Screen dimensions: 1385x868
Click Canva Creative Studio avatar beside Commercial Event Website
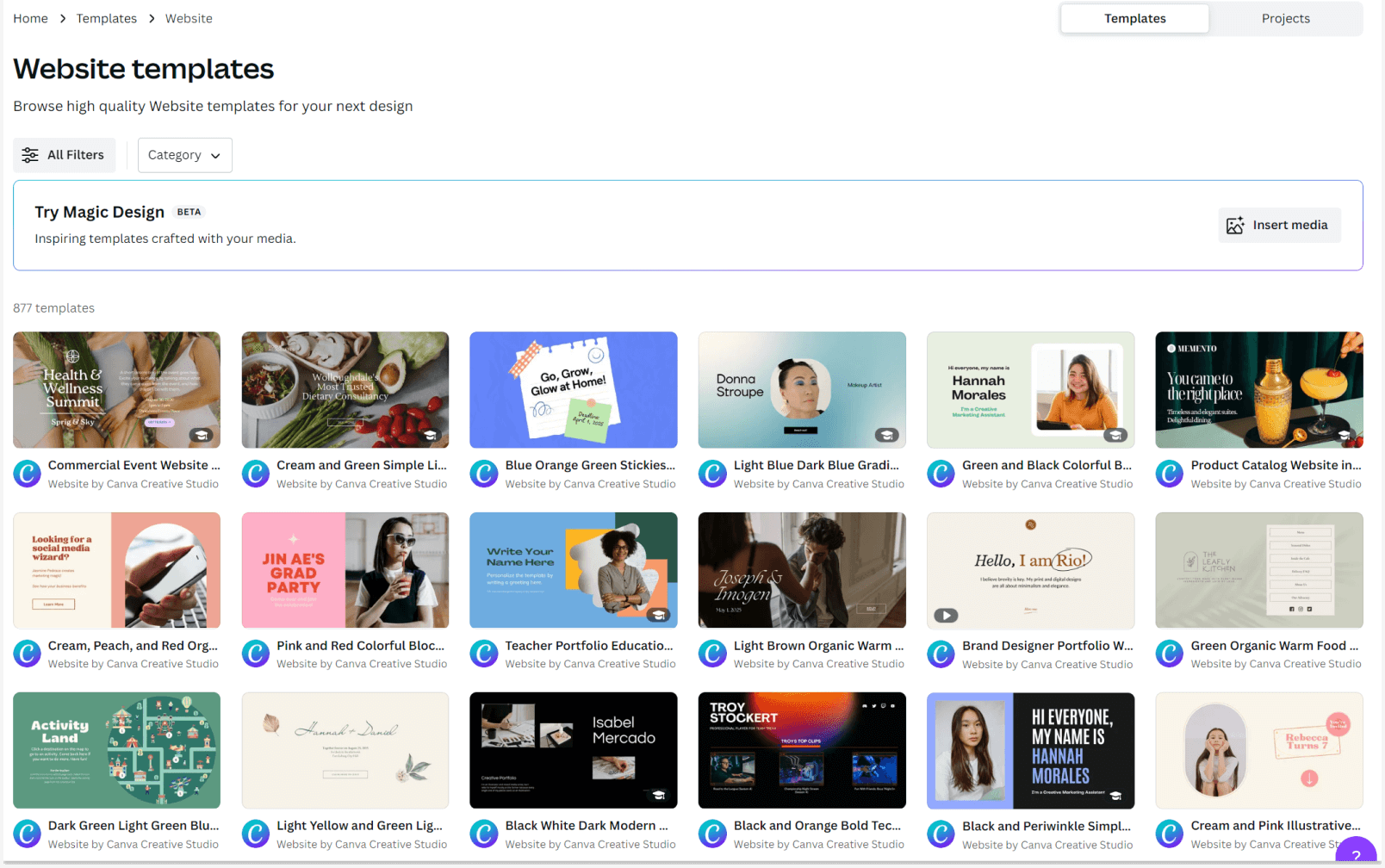(27, 474)
